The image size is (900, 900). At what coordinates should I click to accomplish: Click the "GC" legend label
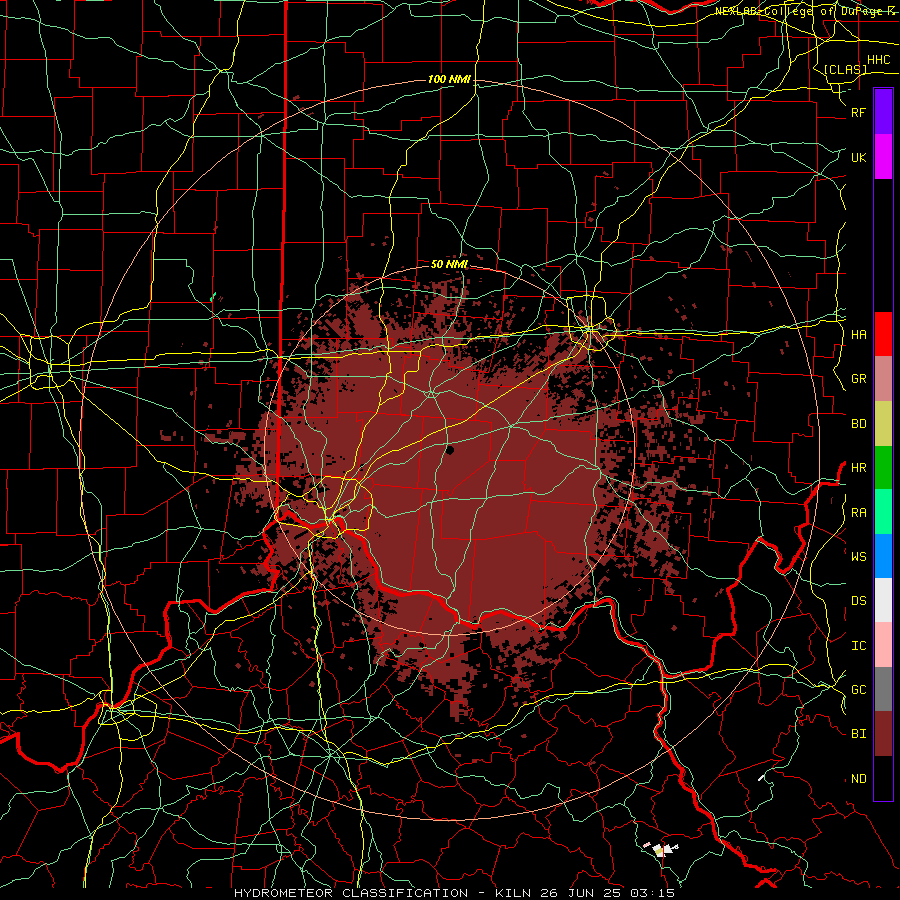858,689
